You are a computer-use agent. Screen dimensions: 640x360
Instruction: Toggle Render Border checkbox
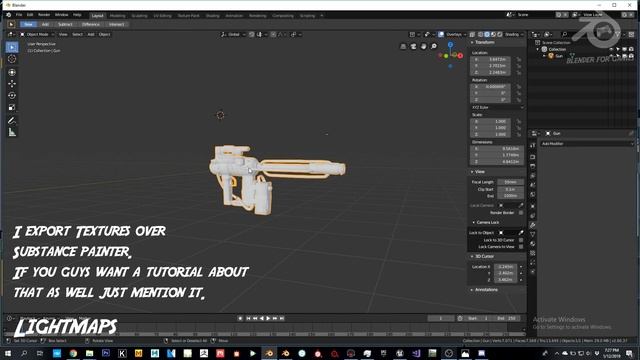(521, 213)
